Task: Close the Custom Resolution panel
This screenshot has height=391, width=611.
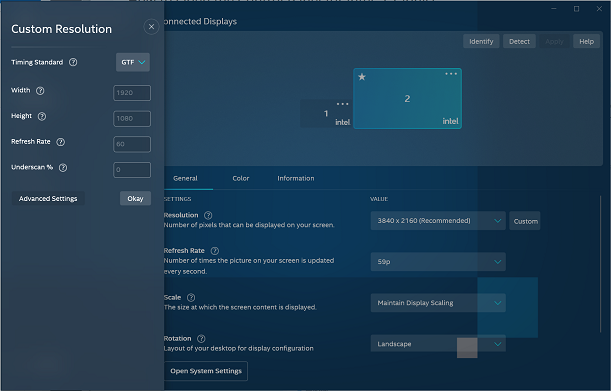Action: click(151, 27)
